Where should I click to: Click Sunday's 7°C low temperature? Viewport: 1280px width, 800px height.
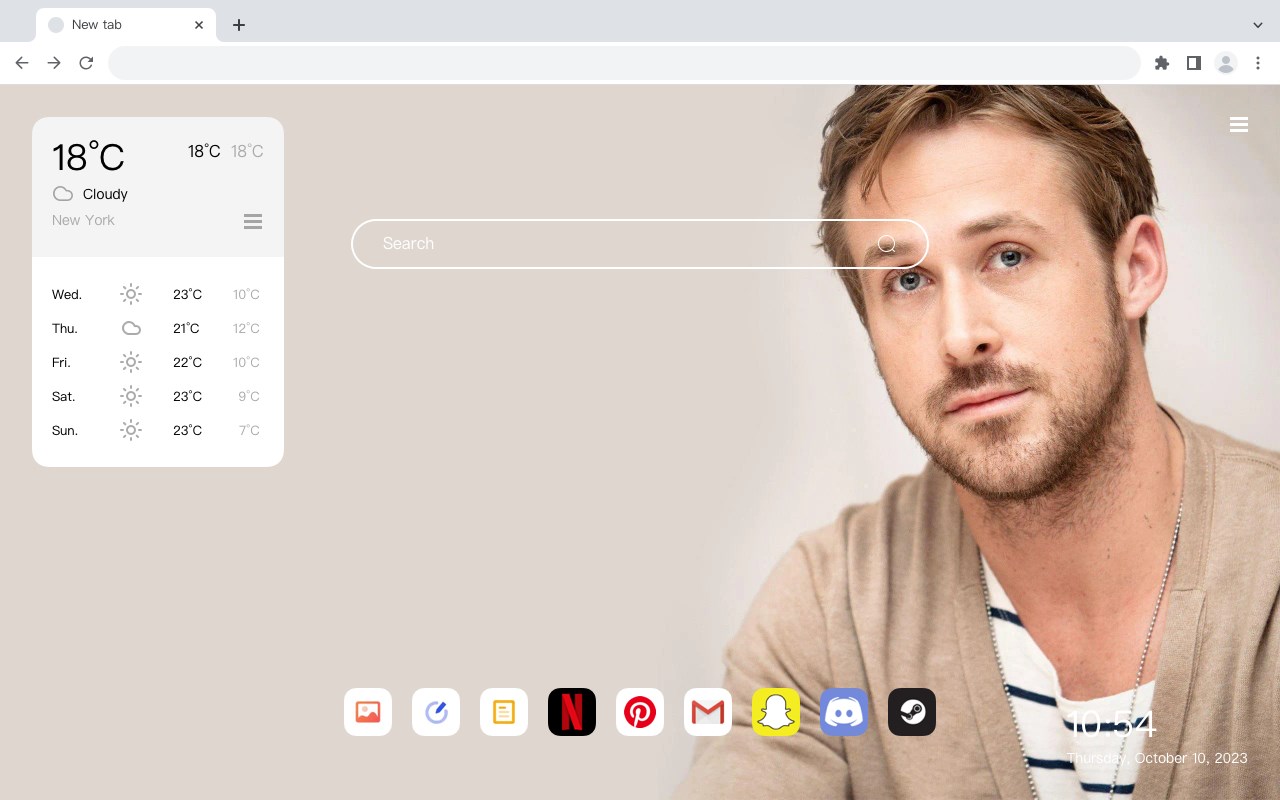(249, 430)
